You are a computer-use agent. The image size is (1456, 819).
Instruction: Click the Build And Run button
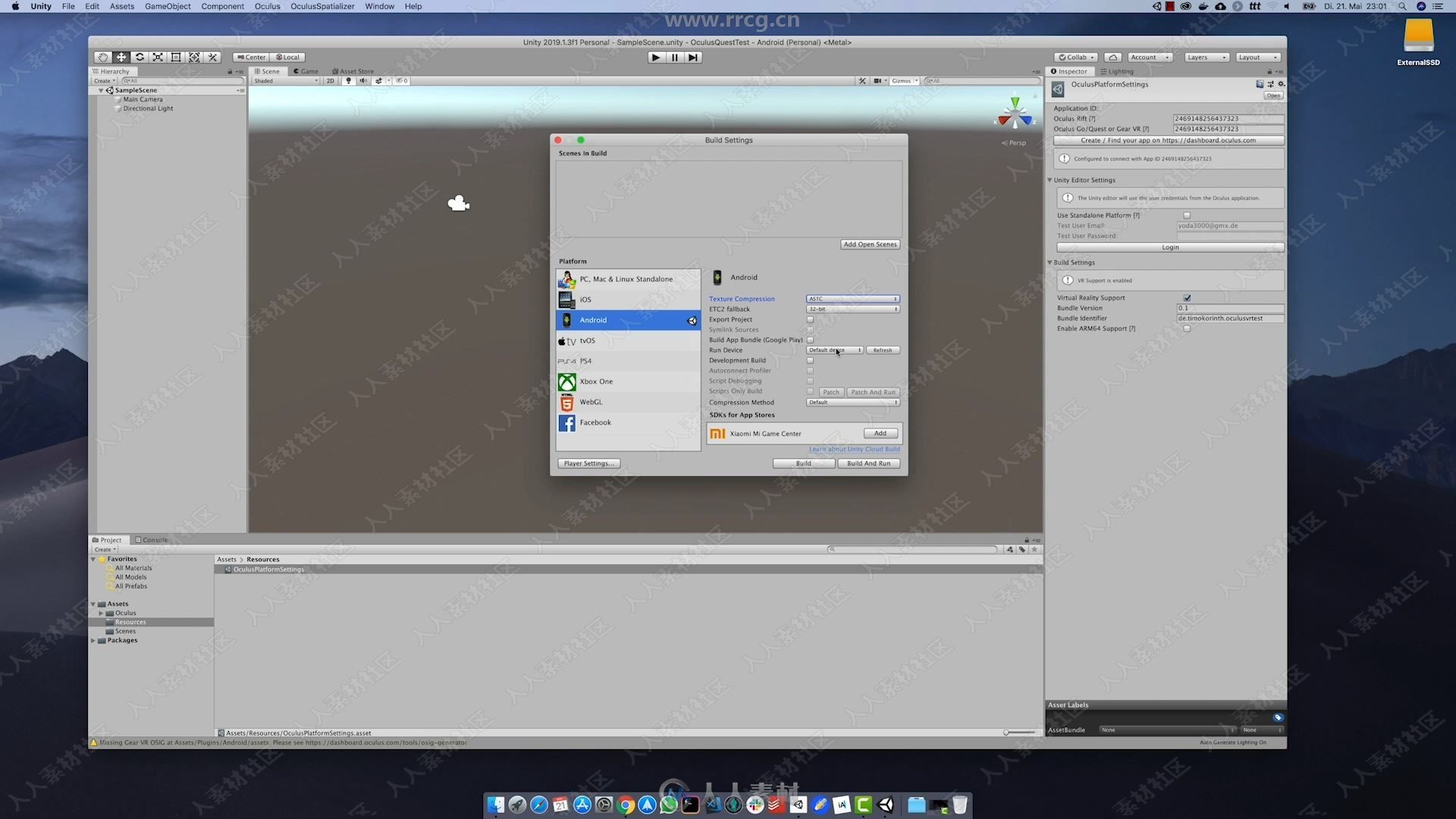[869, 463]
